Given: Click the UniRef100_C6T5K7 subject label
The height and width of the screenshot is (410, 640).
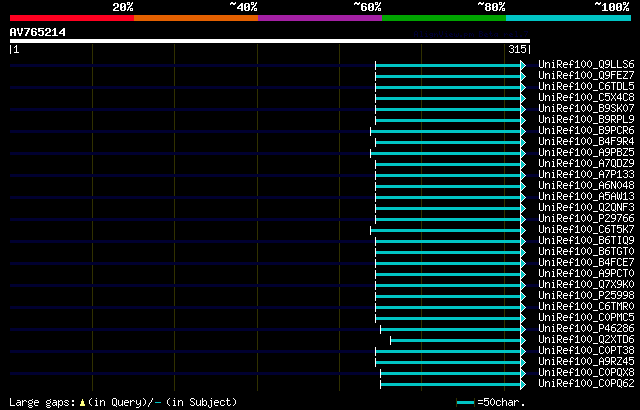Looking at the screenshot, I should [586, 230].
